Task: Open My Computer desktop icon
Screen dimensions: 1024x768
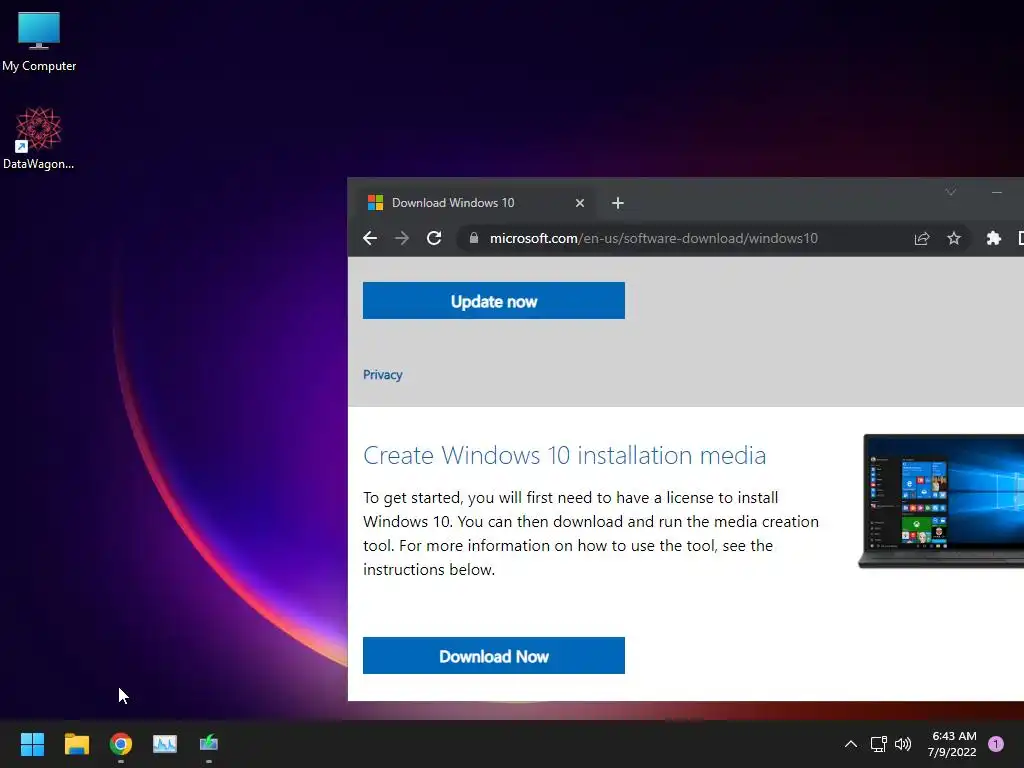Action: 39,41
